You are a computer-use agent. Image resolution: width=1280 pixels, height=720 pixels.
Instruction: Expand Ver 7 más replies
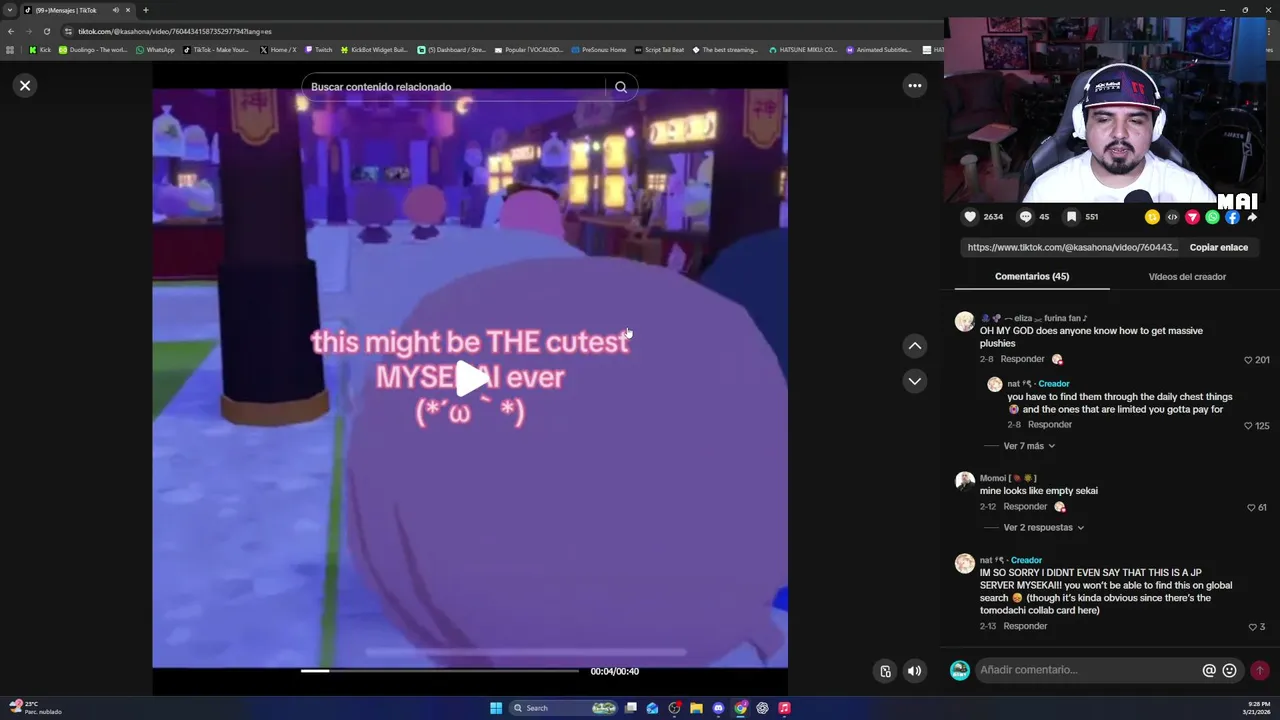[x=1029, y=446]
